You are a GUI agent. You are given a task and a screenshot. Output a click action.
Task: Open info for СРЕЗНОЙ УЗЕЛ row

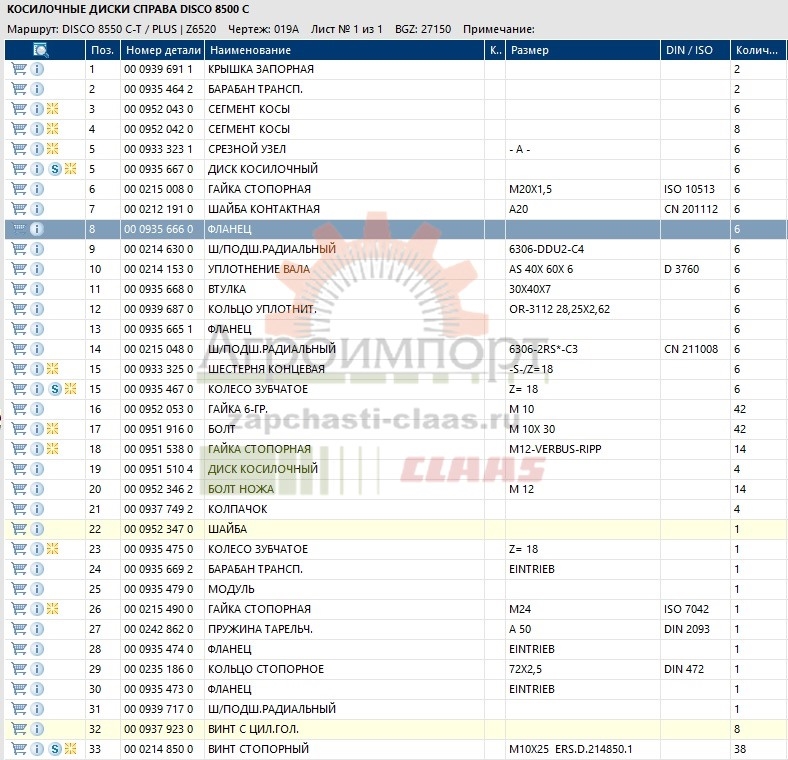click(37, 149)
